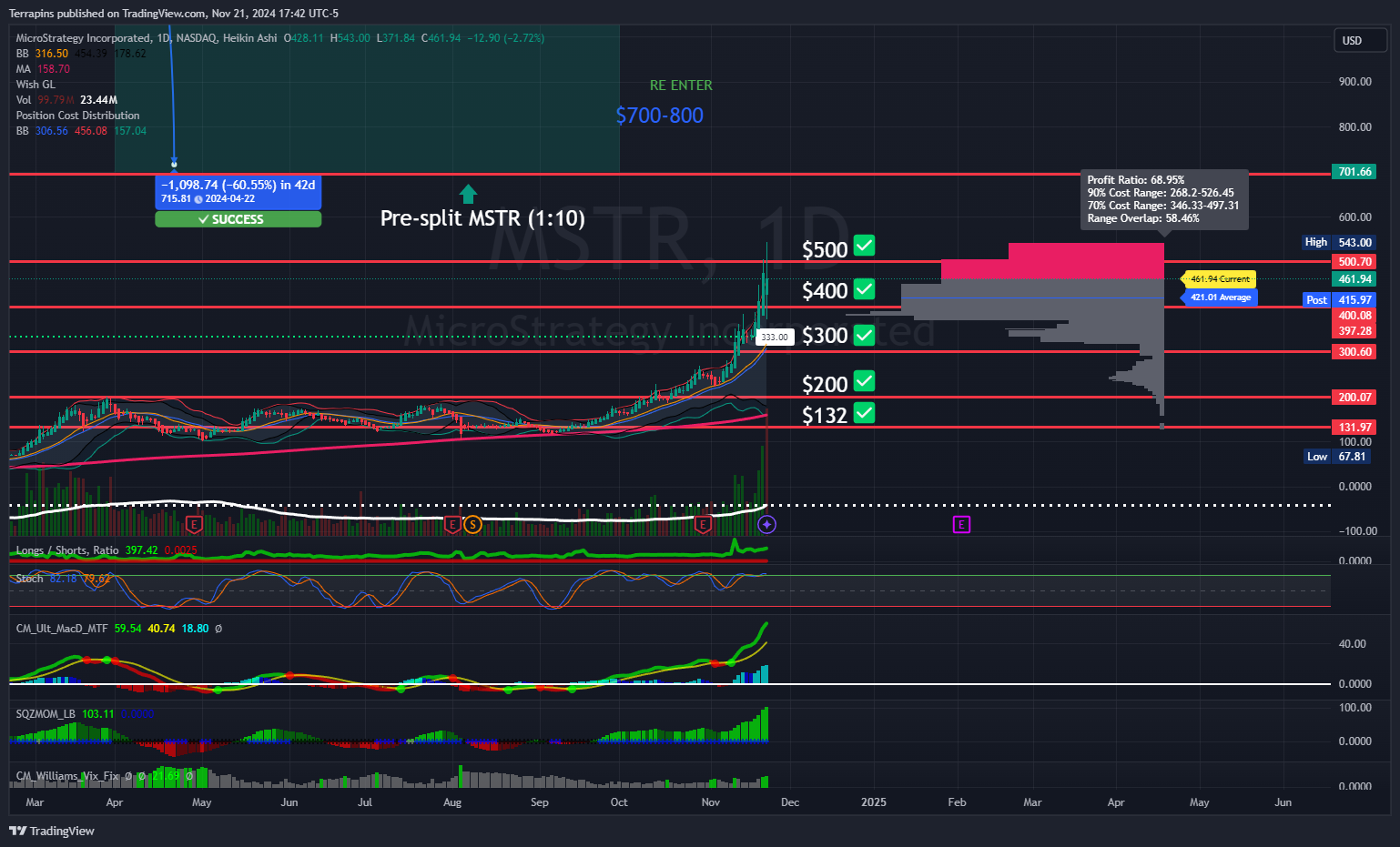The height and width of the screenshot is (847, 1400).
Task: Click the green up arrow above Pre-split text
Action: (468, 194)
